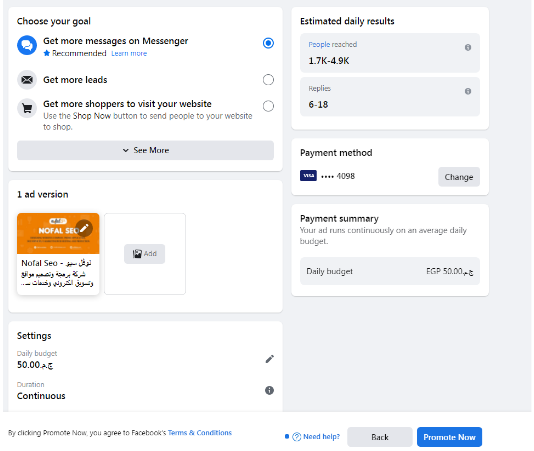Screen dimensions: 534x451
Task: Add another ad version
Action: [144, 254]
